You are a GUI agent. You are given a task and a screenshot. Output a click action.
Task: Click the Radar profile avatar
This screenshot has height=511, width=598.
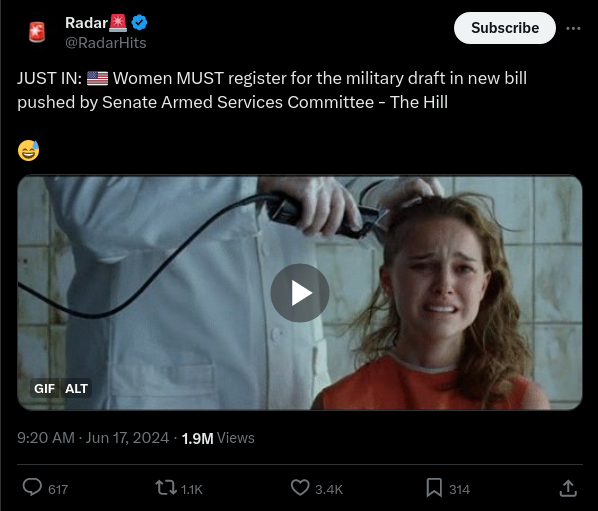(37, 32)
